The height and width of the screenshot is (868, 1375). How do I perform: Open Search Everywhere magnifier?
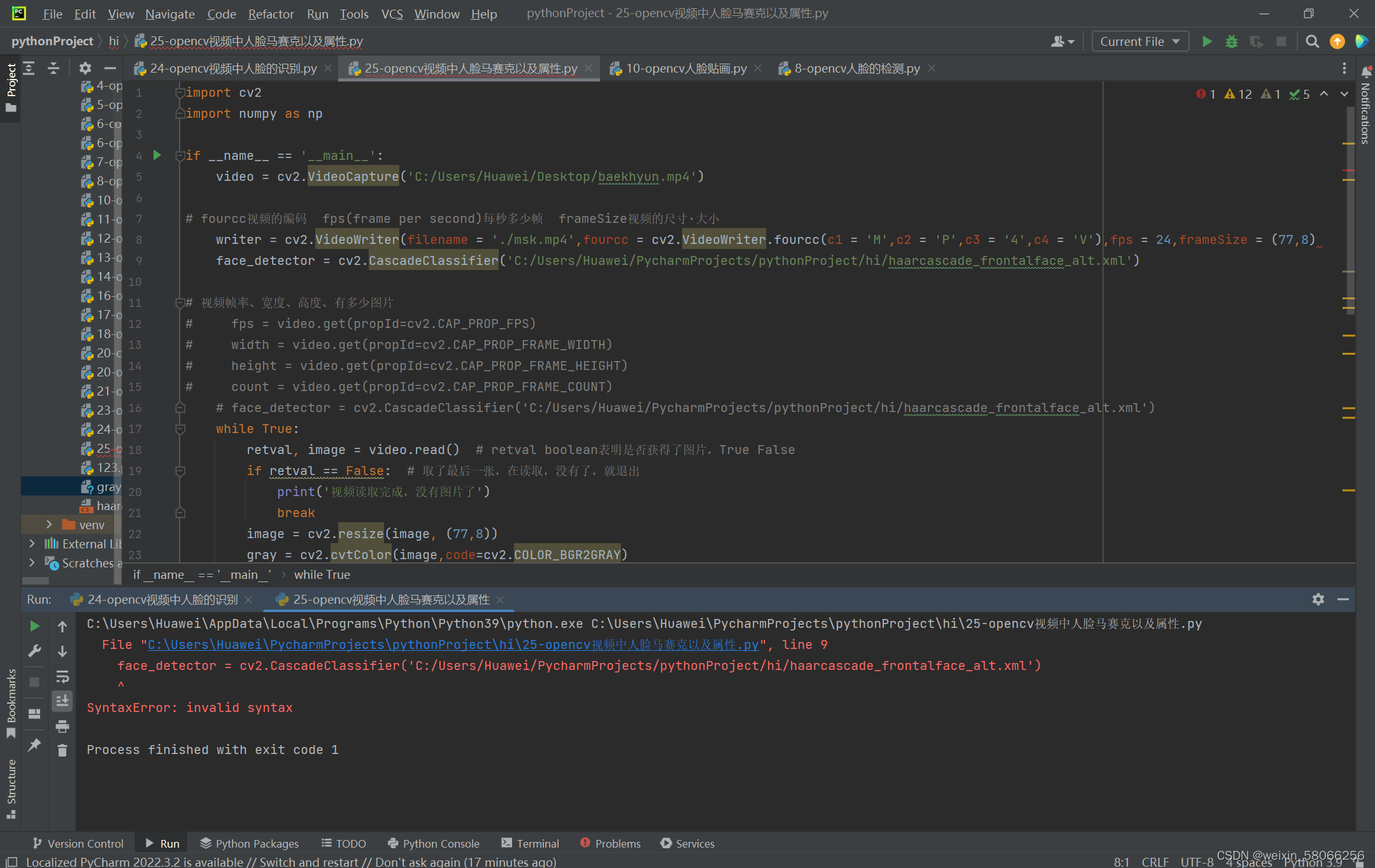pyautogui.click(x=1312, y=41)
